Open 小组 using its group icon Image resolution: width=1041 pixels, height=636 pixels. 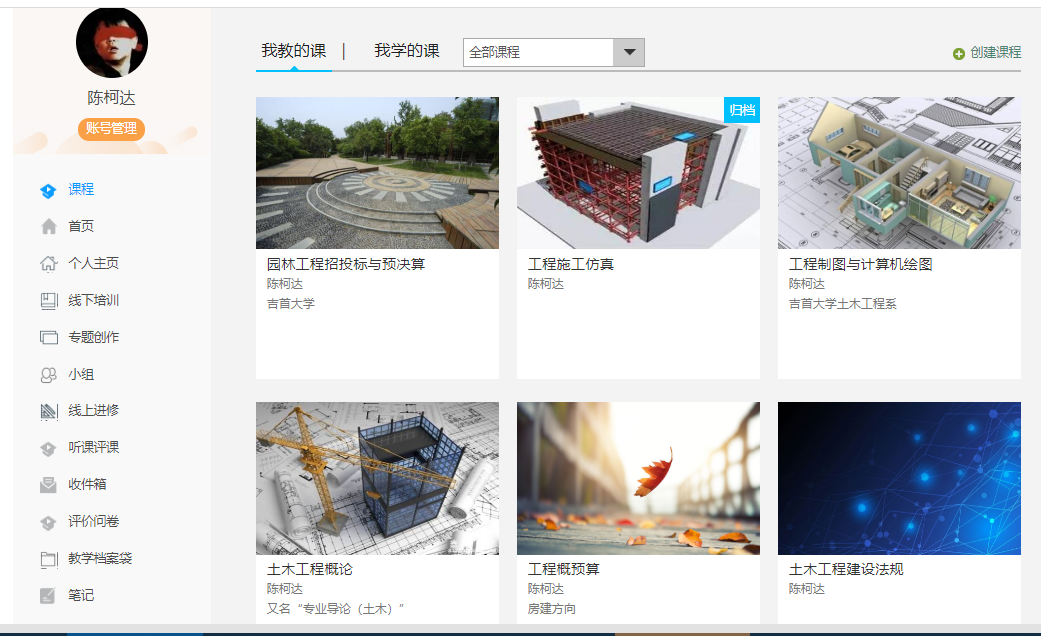tap(48, 375)
